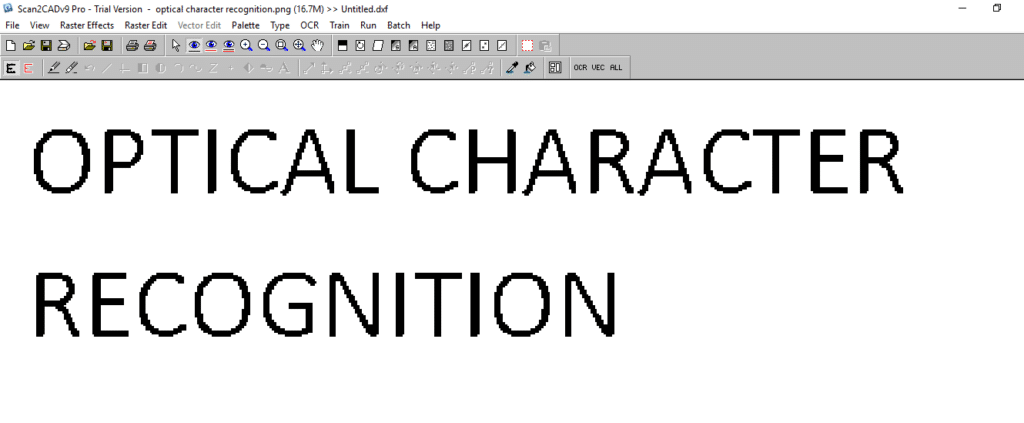Choose the zoom window magnifier tool
The height and width of the screenshot is (423, 1024).
pyautogui.click(x=281, y=46)
